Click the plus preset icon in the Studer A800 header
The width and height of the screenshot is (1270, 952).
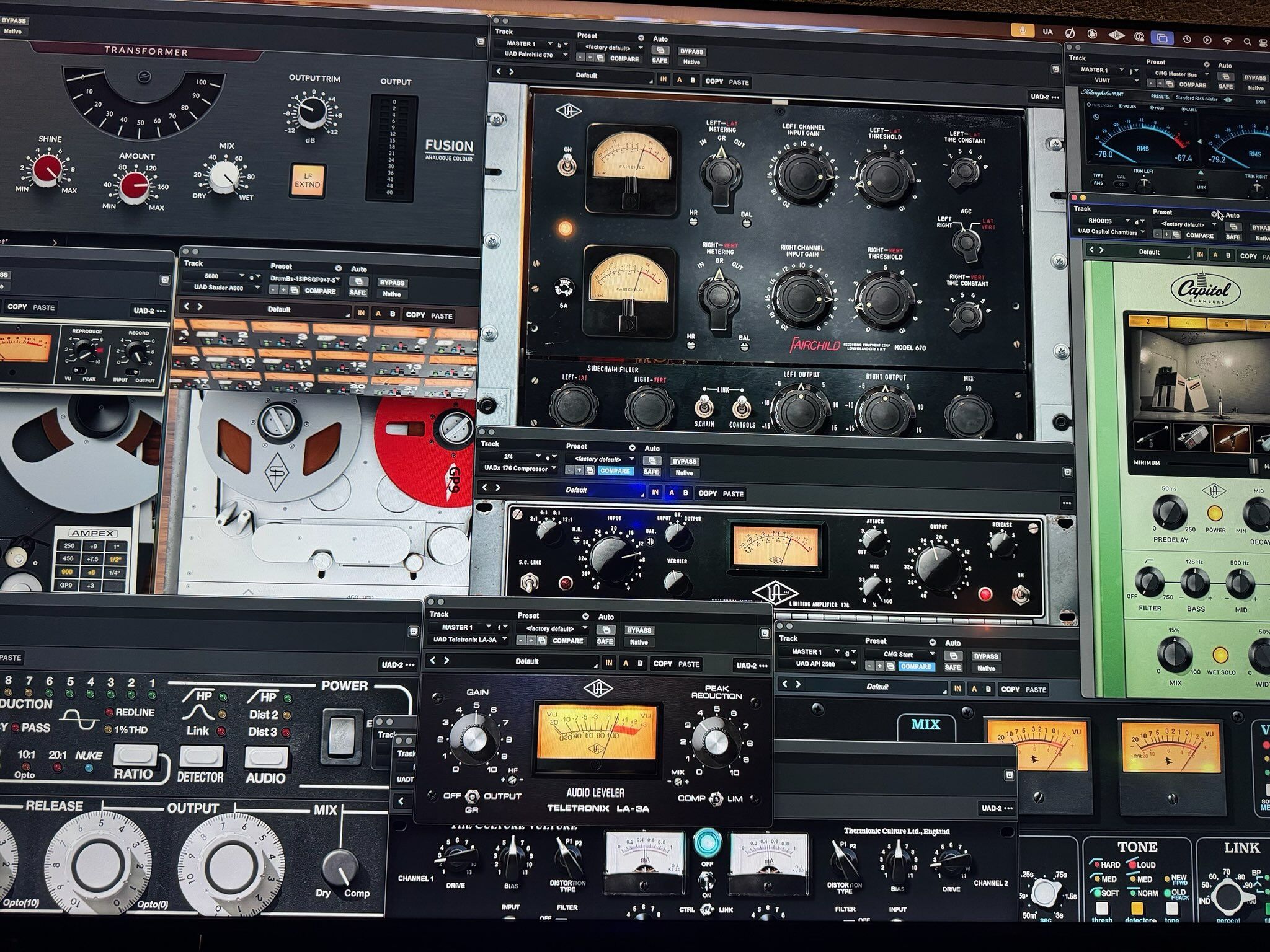(x=283, y=290)
